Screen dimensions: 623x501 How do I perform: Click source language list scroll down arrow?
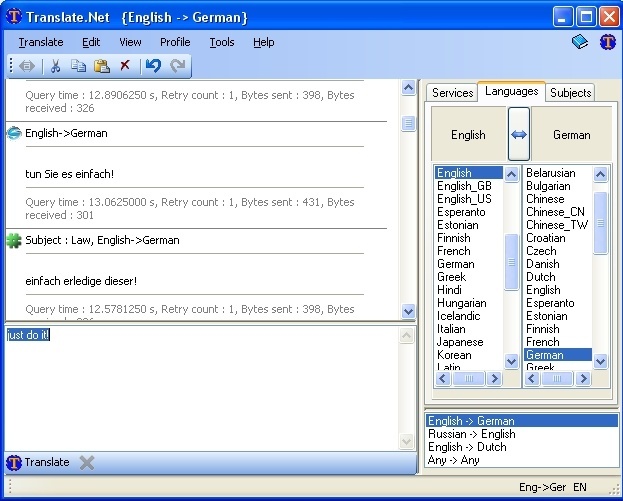(x=511, y=362)
